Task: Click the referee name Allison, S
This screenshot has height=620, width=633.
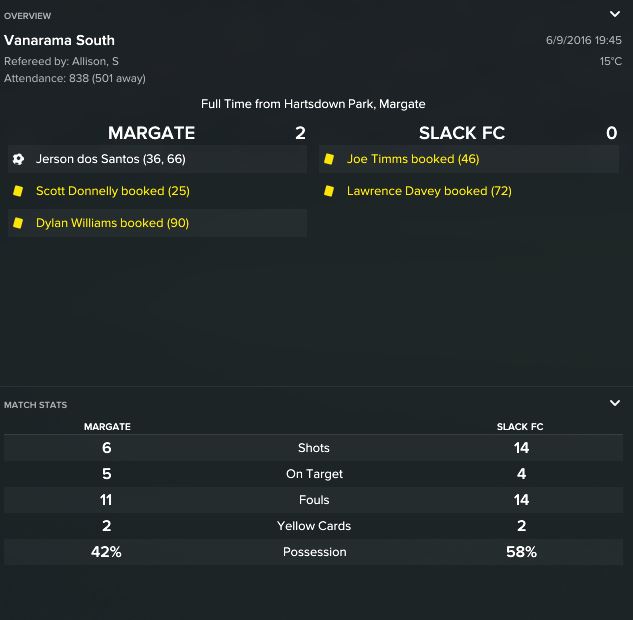Action: click(x=95, y=61)
